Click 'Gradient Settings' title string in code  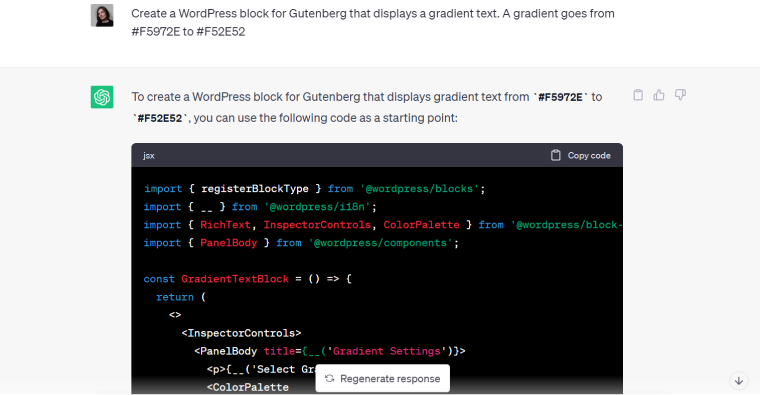(386, 351)
